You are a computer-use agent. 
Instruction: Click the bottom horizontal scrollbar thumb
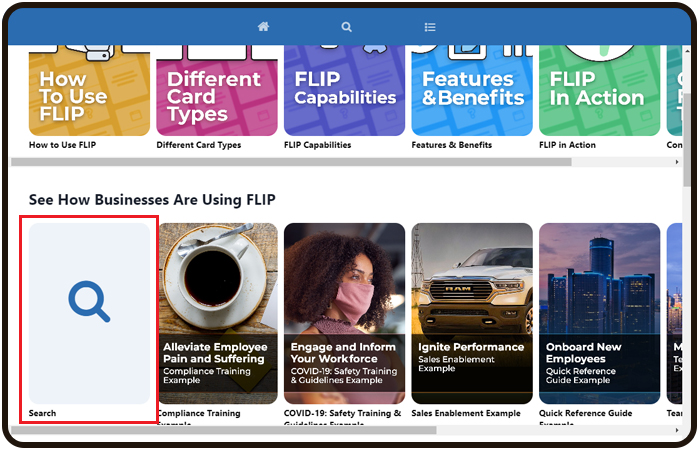(224, 430)
